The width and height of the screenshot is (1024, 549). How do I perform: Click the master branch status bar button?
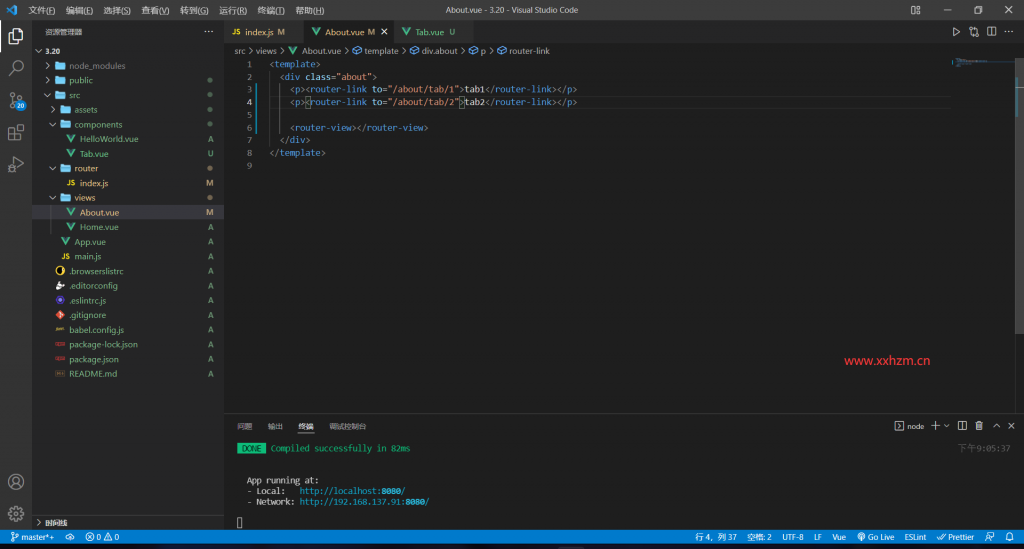click(x=31, y=537)
